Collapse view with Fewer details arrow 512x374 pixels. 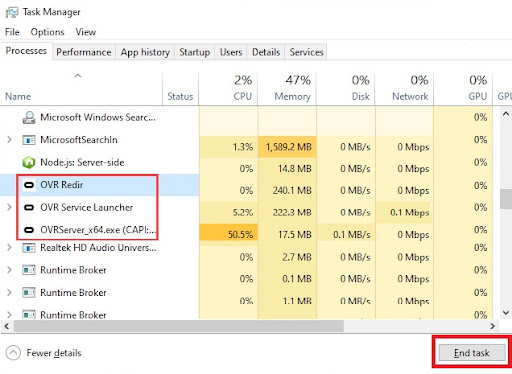[x=13, y=353]
